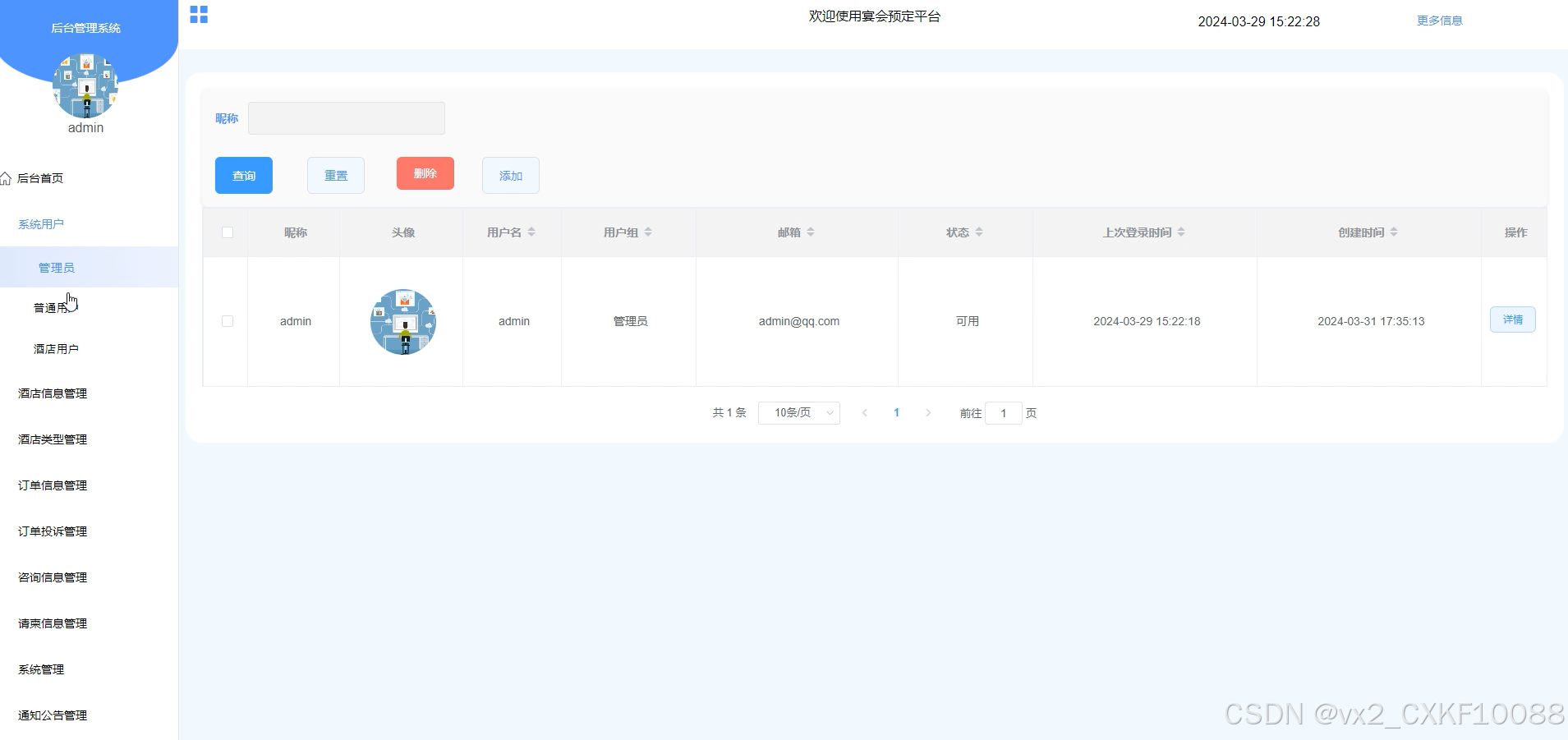Go to next page arrow
The width and height of the screenshot is (1568, 740).
click(x=928, y=413)
